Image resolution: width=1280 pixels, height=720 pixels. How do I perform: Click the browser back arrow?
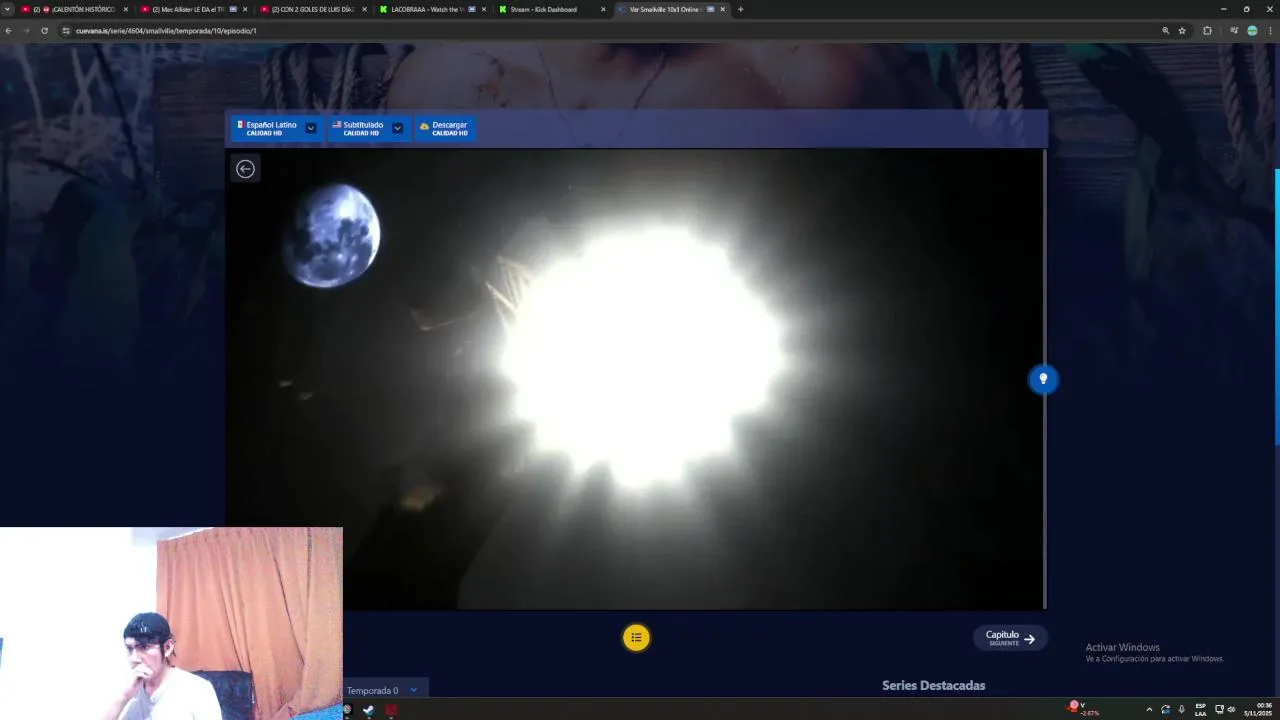[9, 31]
